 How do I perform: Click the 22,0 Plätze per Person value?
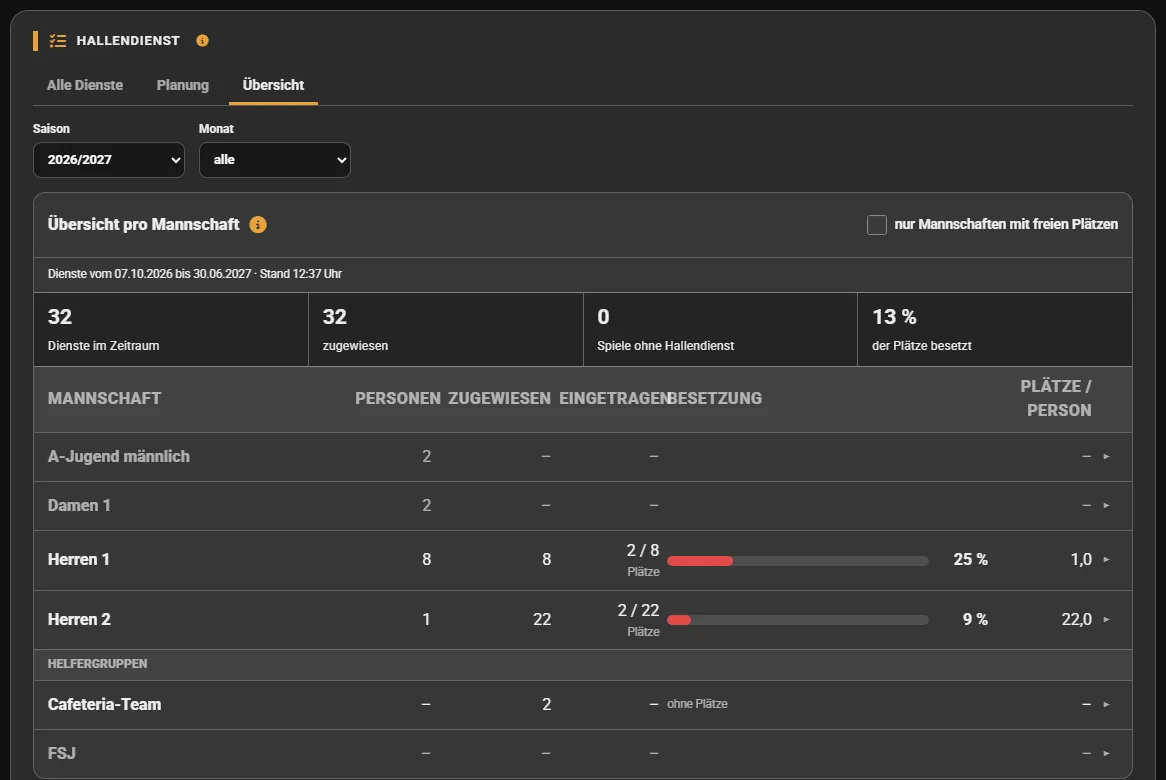[x=1076, y=619]
